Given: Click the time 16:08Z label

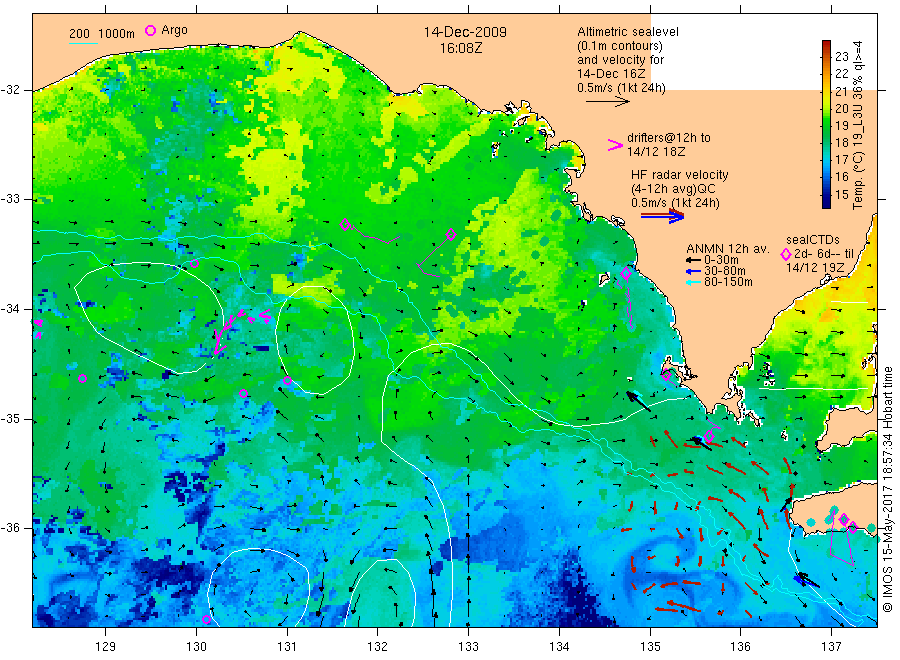Looking at the screenshot, I should coord(461,48).
